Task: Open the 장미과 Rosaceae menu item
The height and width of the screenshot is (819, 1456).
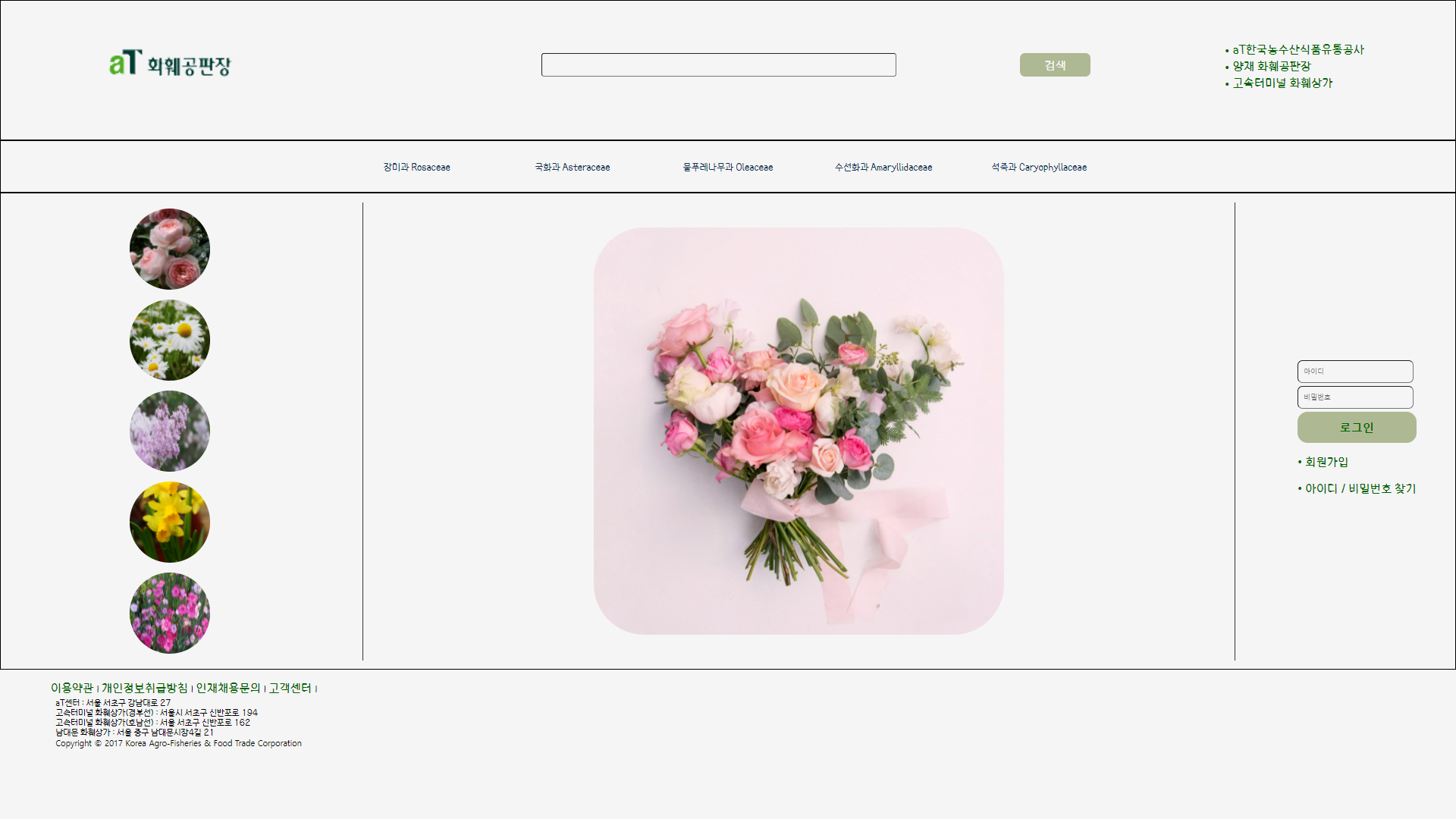Action: 416,168
